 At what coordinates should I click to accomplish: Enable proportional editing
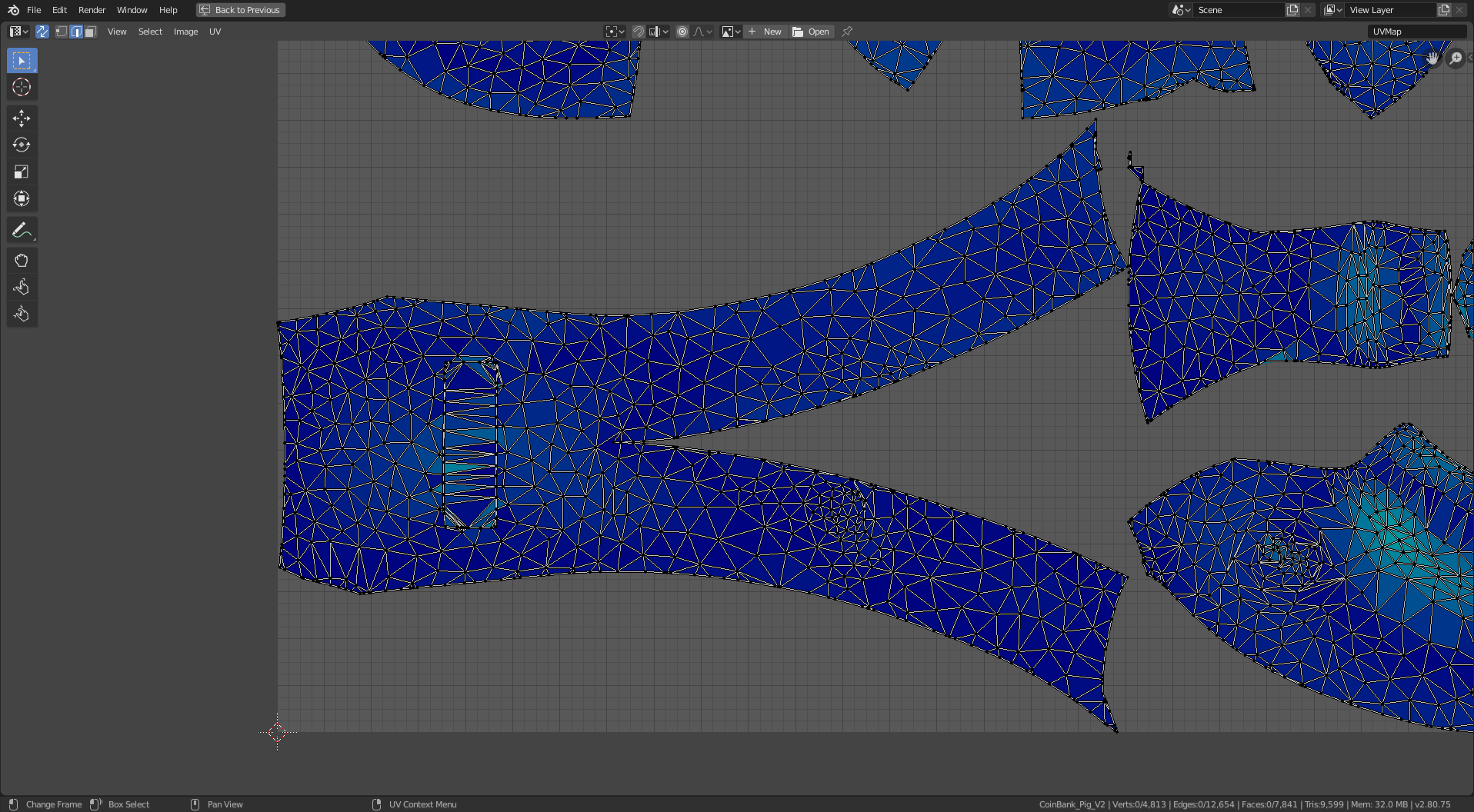(x=682, y=32)
